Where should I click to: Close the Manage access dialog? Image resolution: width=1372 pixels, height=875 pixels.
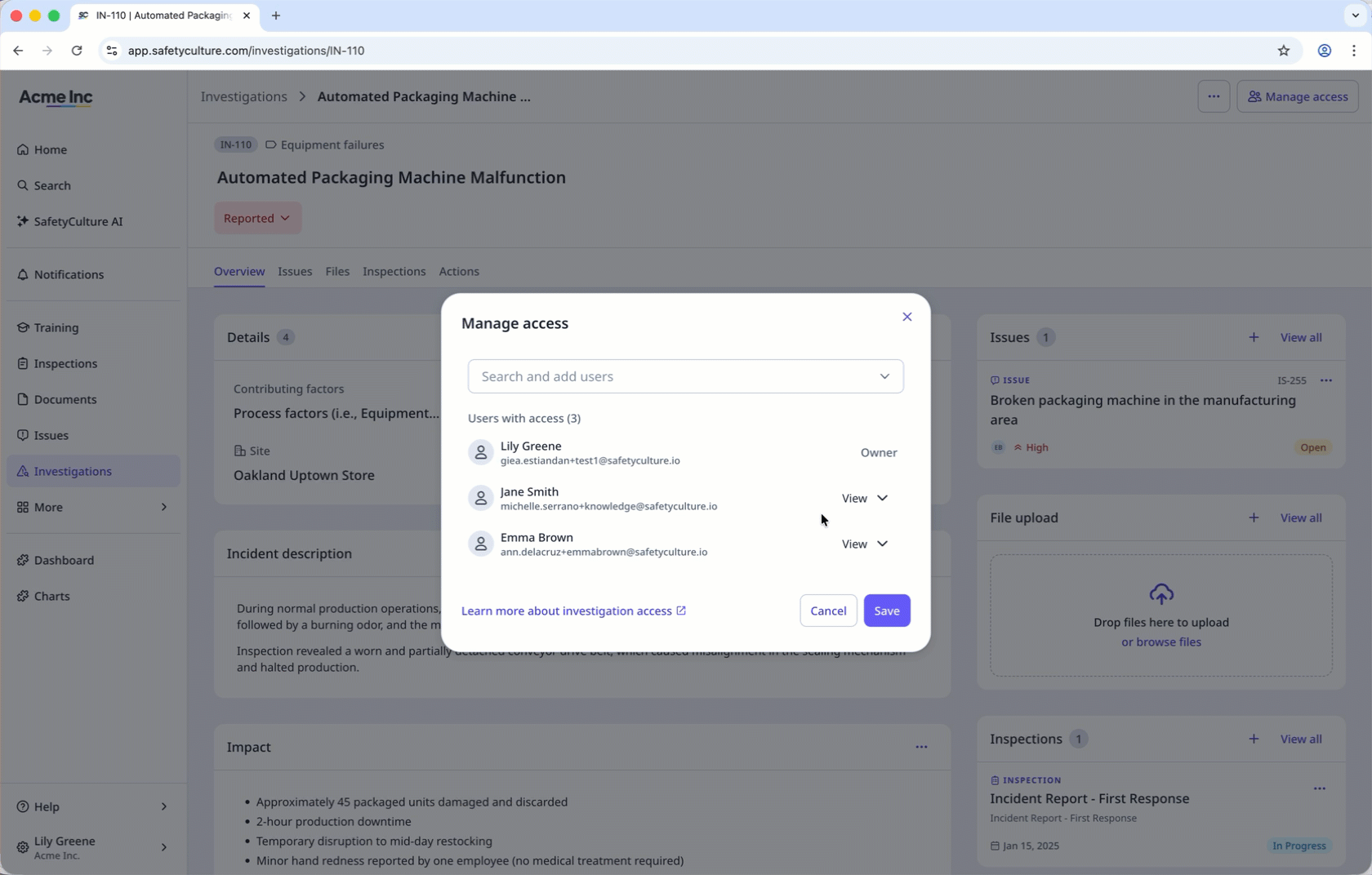tap(906, 317)
